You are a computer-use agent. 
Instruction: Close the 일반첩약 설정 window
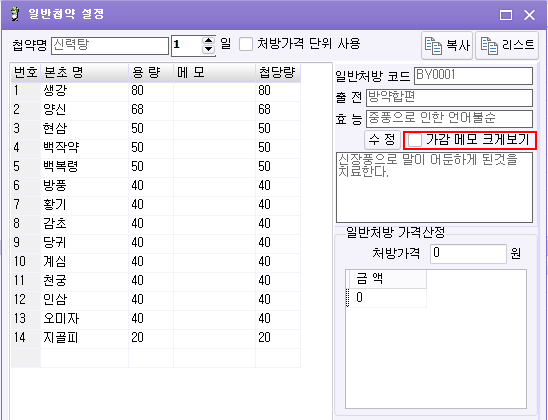529,15
